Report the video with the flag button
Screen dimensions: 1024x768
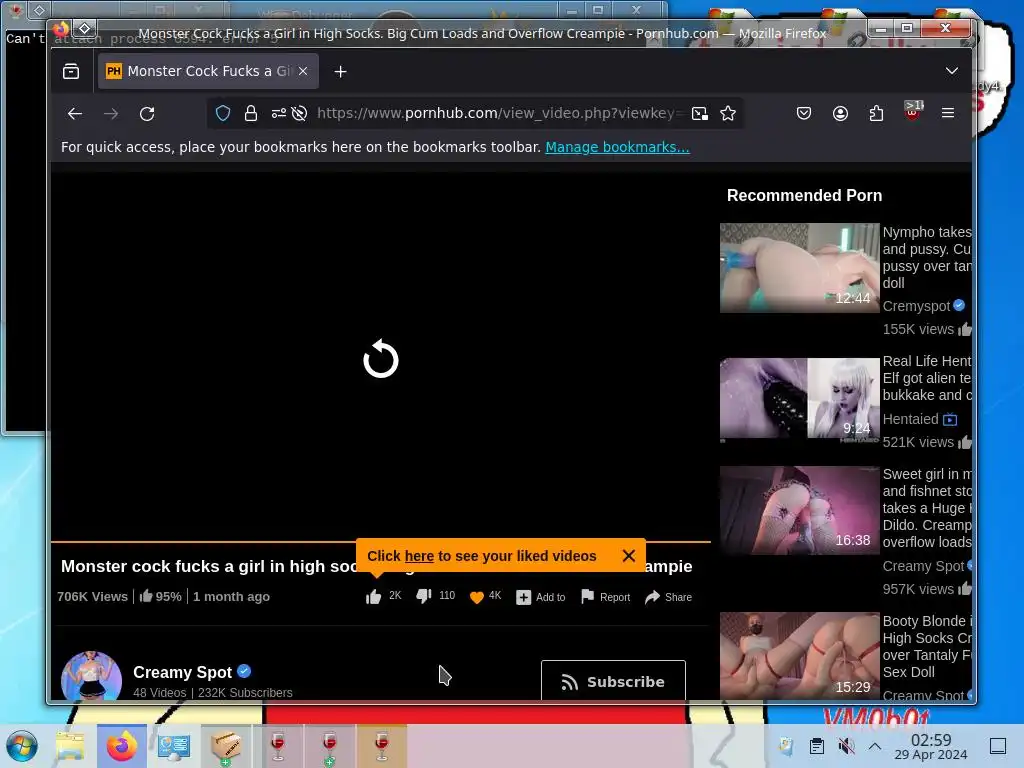[x=605, y=597]
